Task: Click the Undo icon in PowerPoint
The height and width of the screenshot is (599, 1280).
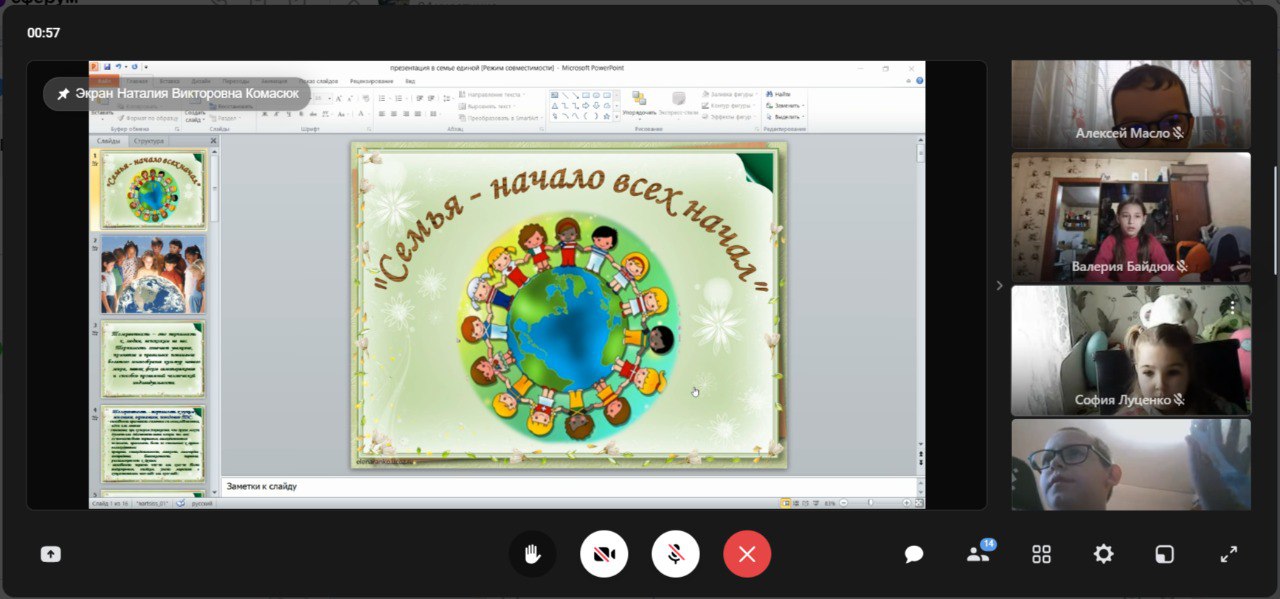Action: coord(119,67)
